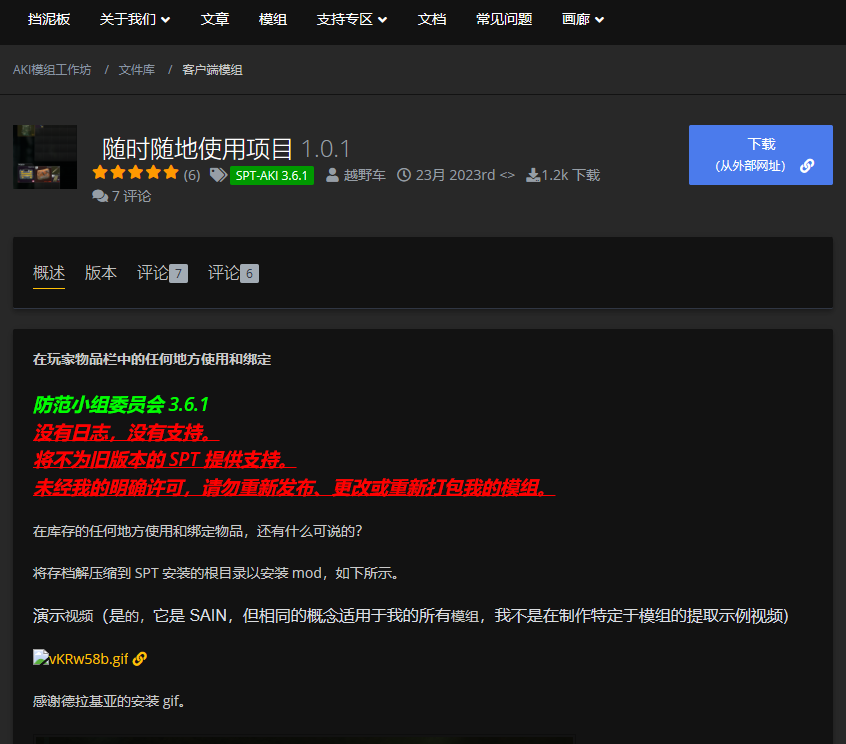This screenshot has width=846, height=744.
Task: Click the 随时随地使用项目 title
Action: pyautogui.click(x=197, y=148)
